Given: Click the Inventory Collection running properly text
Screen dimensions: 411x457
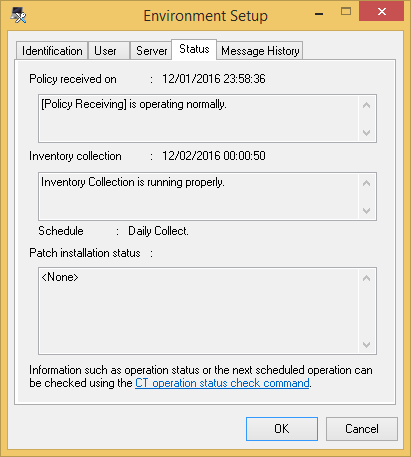Looking at the screenshot, I should tap(133, 182).
